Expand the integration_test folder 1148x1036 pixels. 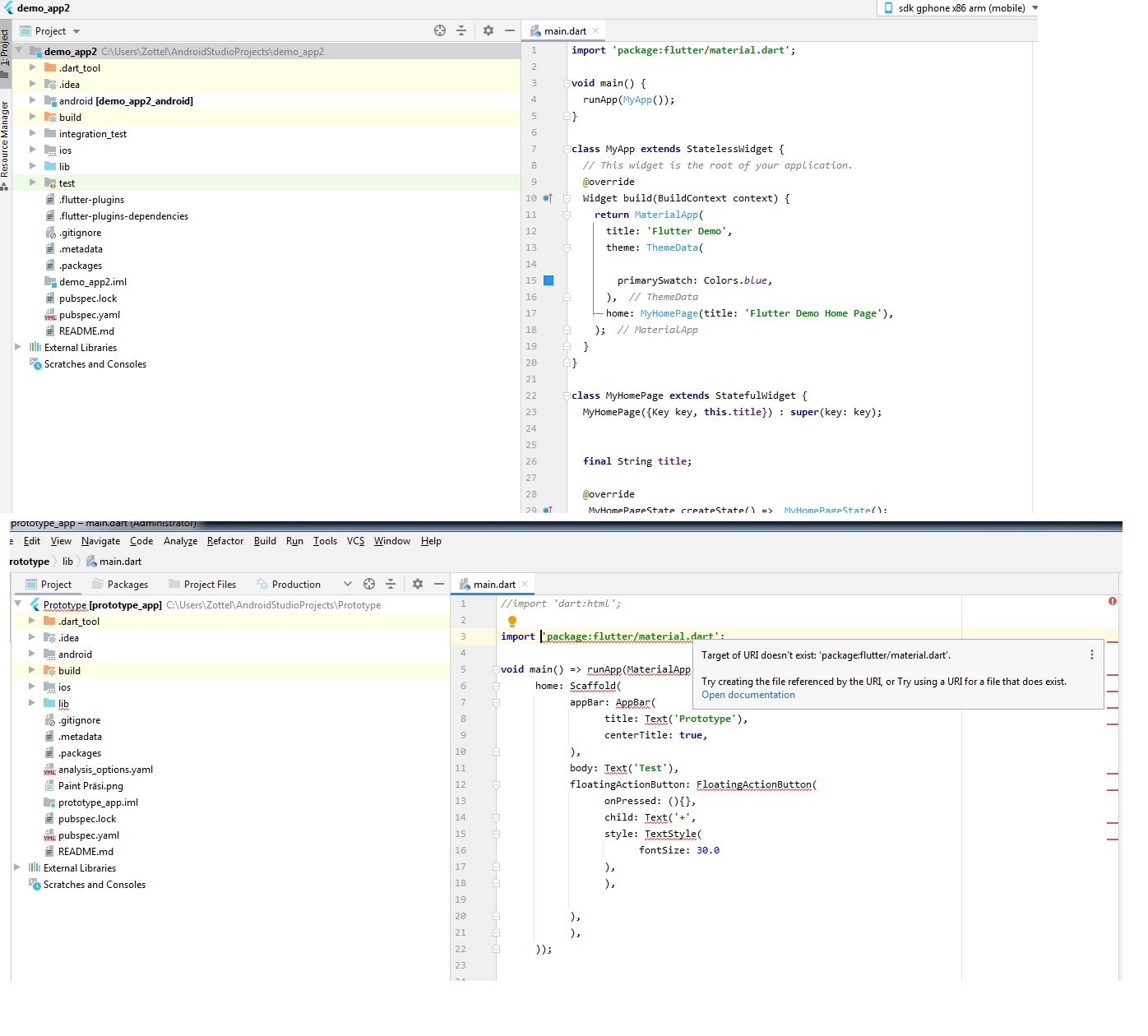(33, 133)
